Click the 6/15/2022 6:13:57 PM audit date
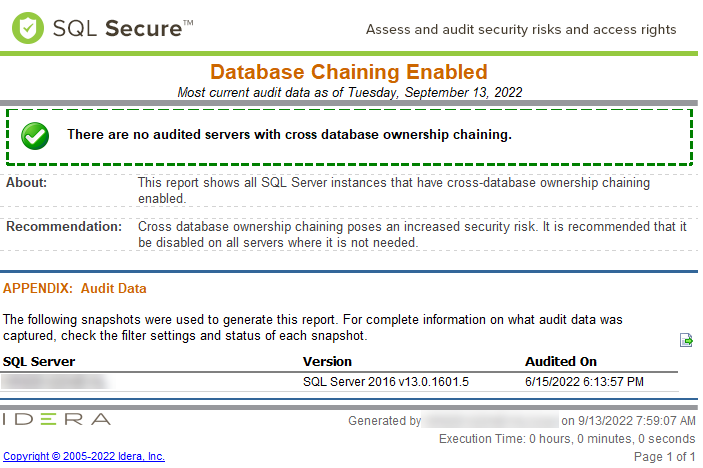 pos(584,381)
